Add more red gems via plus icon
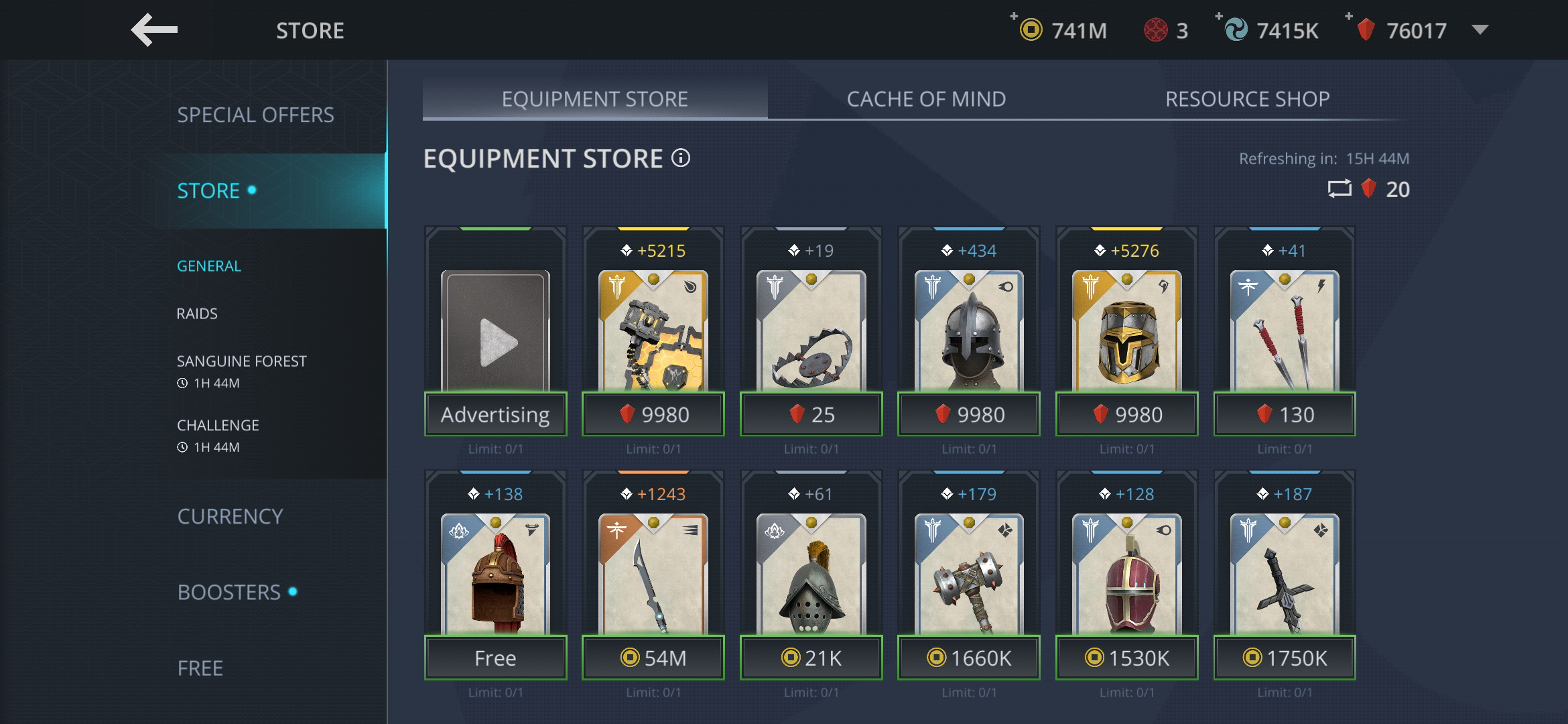The height and width of the screenshot is (724, 1568). 1349,16
